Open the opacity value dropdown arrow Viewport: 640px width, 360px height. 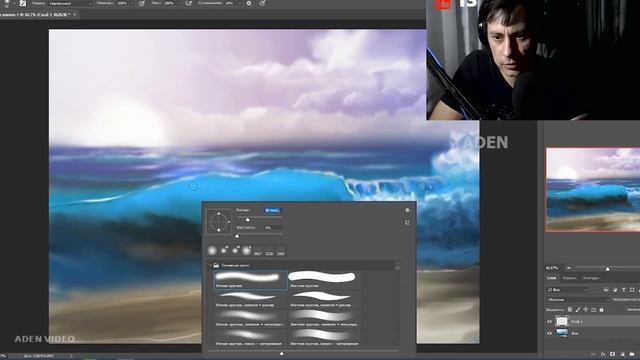[133, 3]
